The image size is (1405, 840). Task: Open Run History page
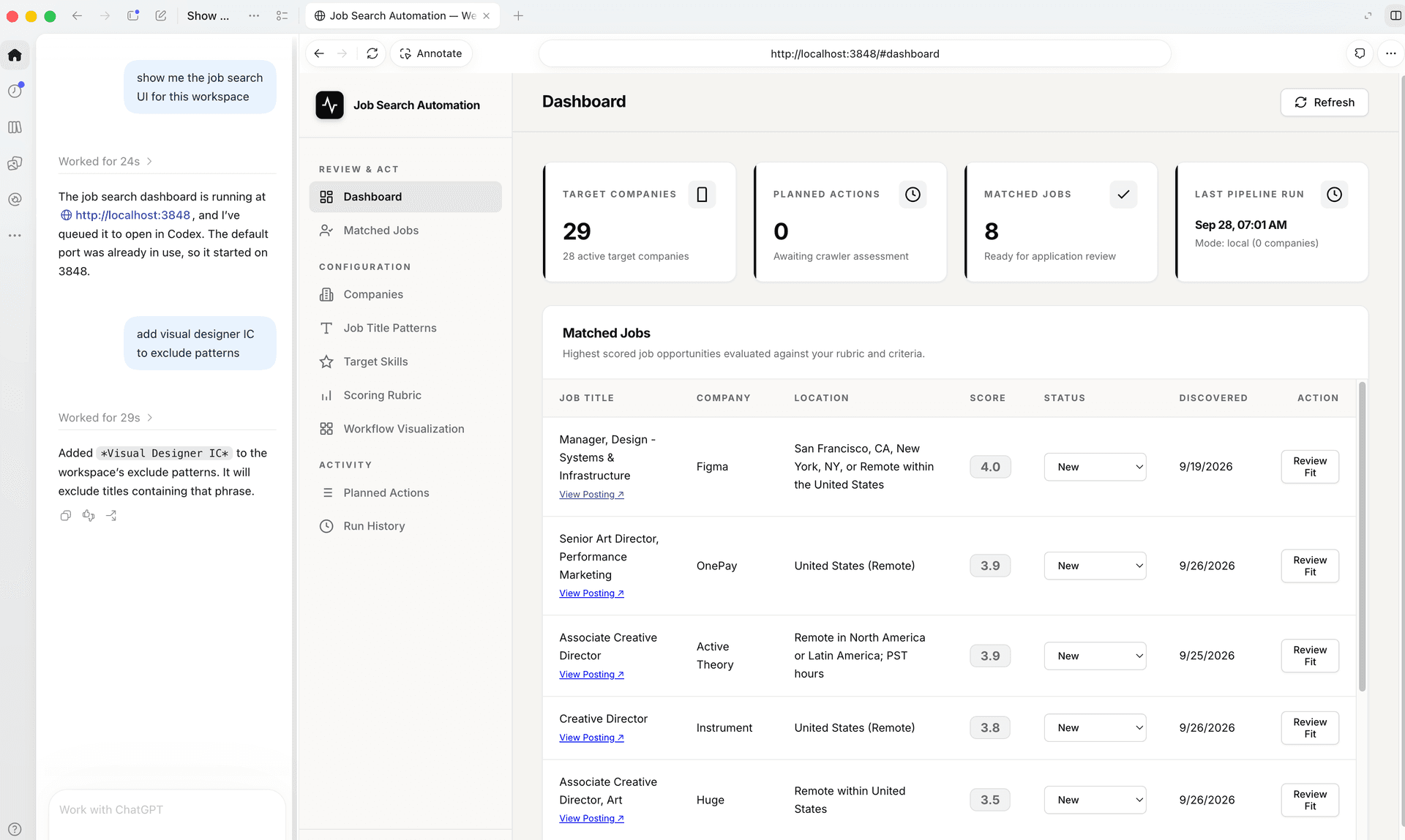click(x=405, y=526)
